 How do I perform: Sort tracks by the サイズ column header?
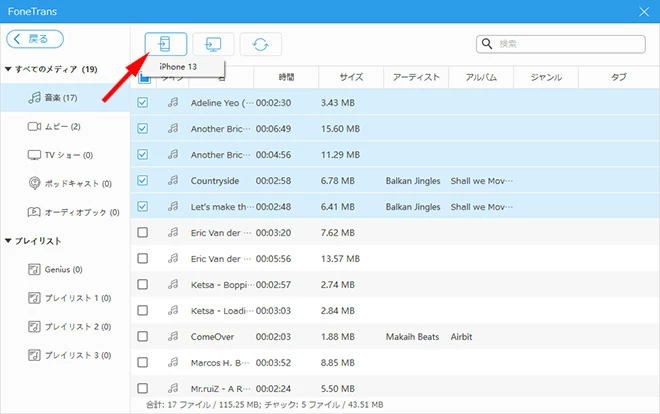coord(351,77)
